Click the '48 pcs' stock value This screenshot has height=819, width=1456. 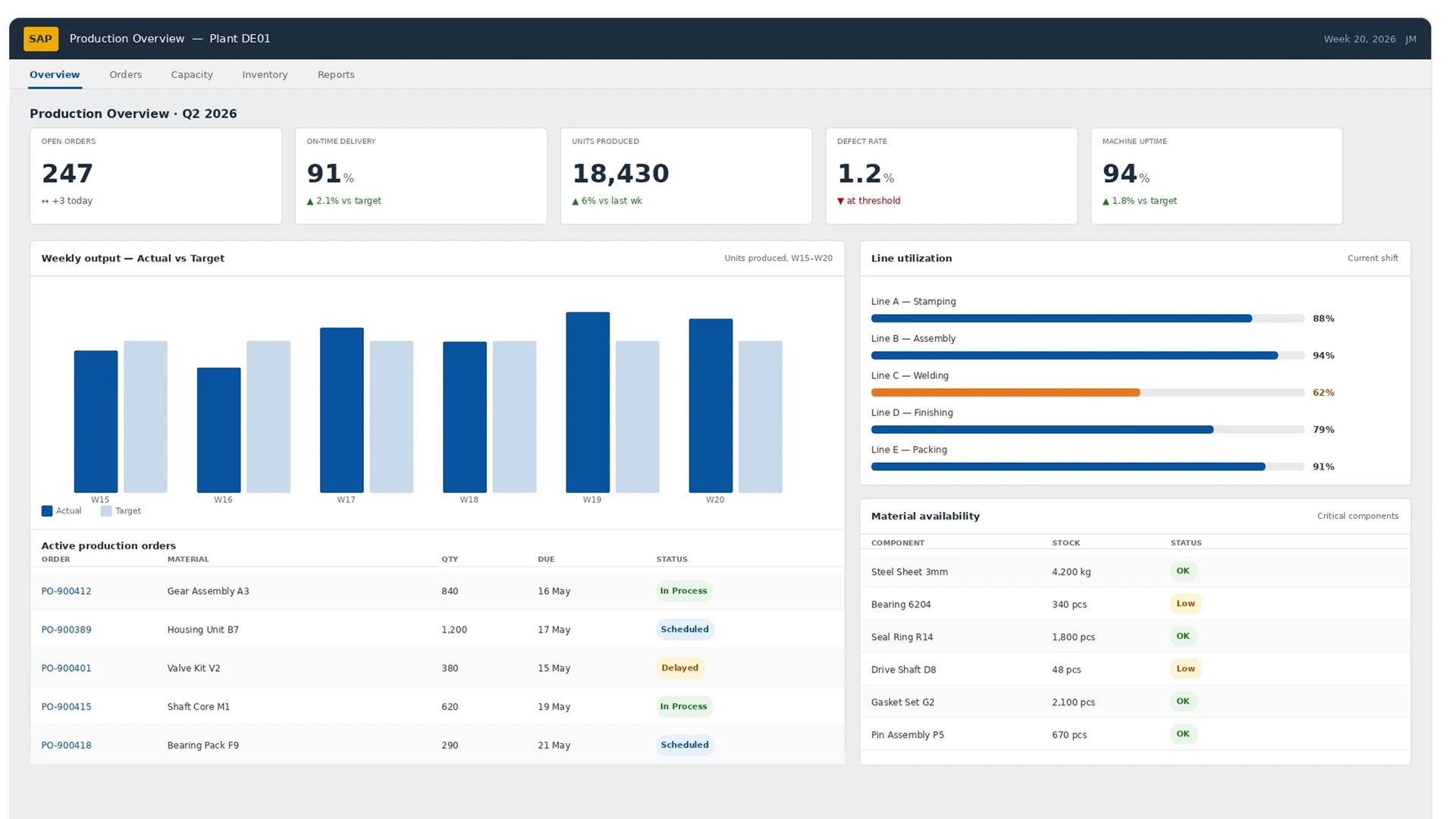click(1066, 670)
